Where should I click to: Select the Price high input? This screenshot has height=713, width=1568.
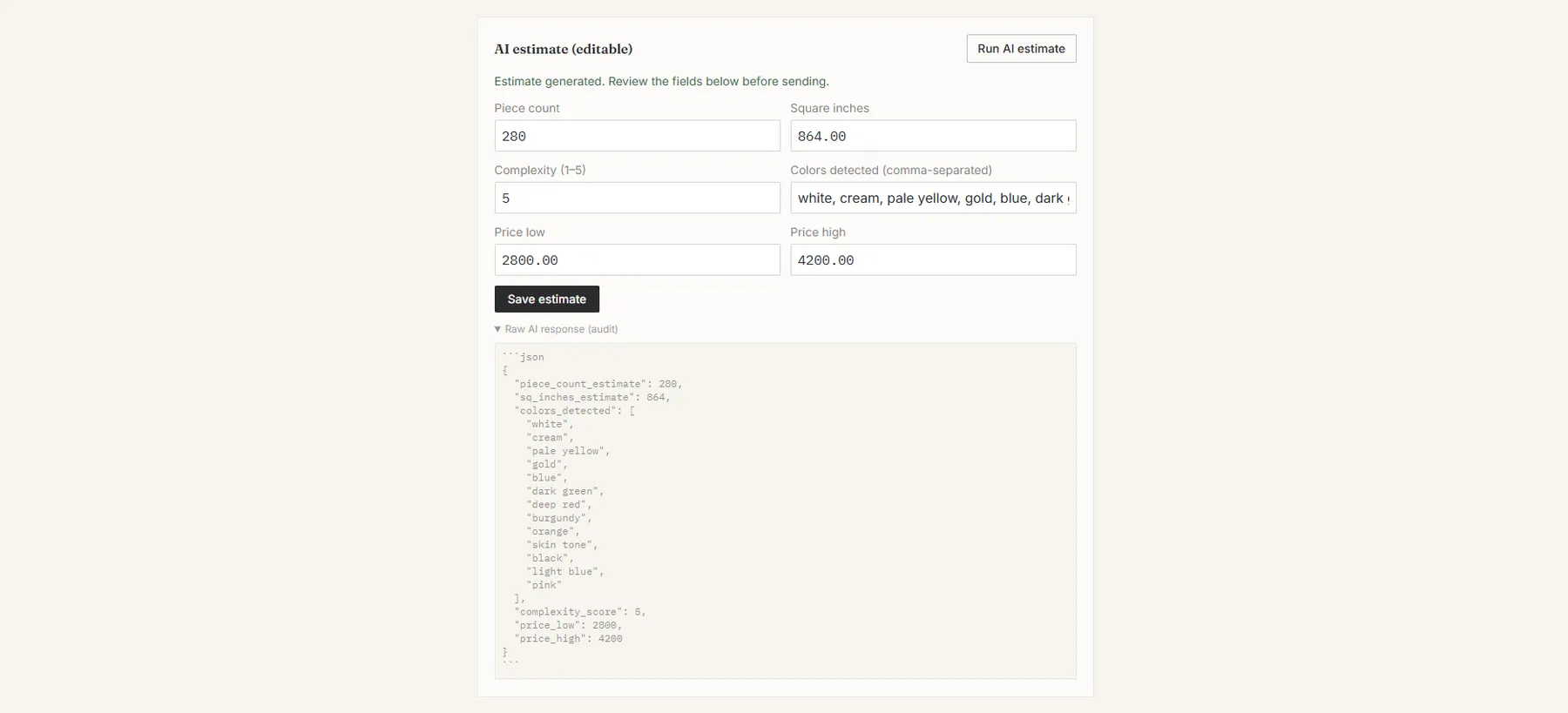(933, 259)
